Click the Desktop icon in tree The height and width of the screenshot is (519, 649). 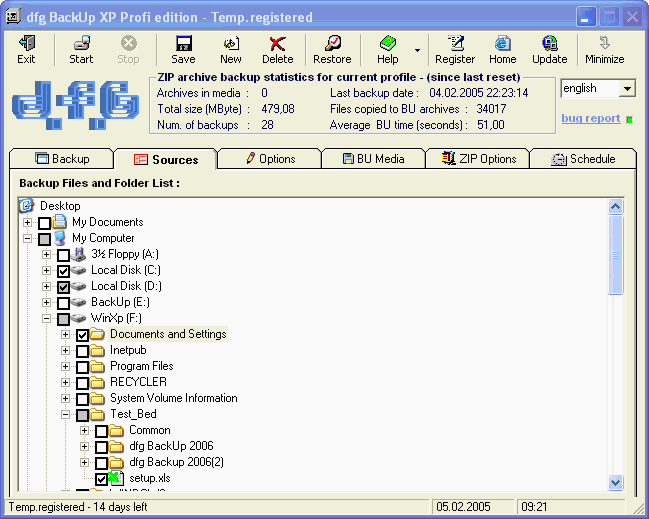coord(26,206)
